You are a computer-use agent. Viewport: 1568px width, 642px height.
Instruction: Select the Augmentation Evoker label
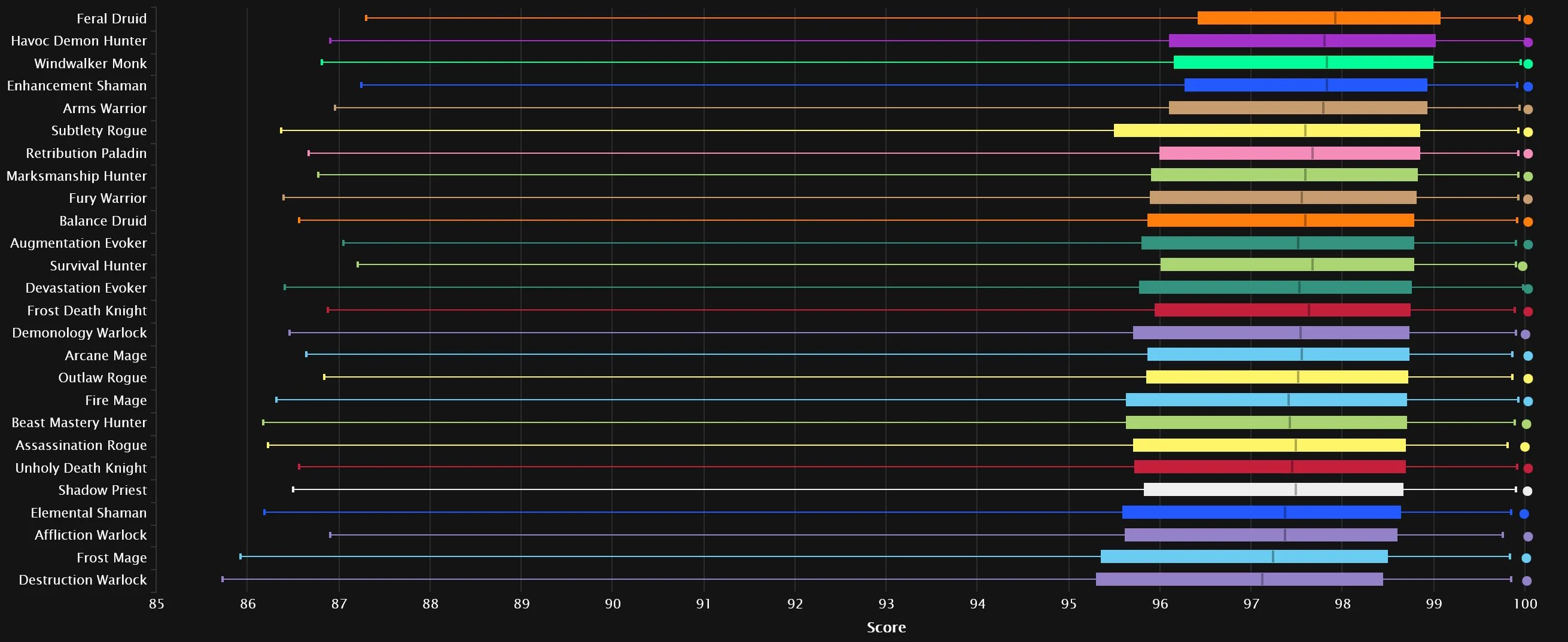click(78, 243)
